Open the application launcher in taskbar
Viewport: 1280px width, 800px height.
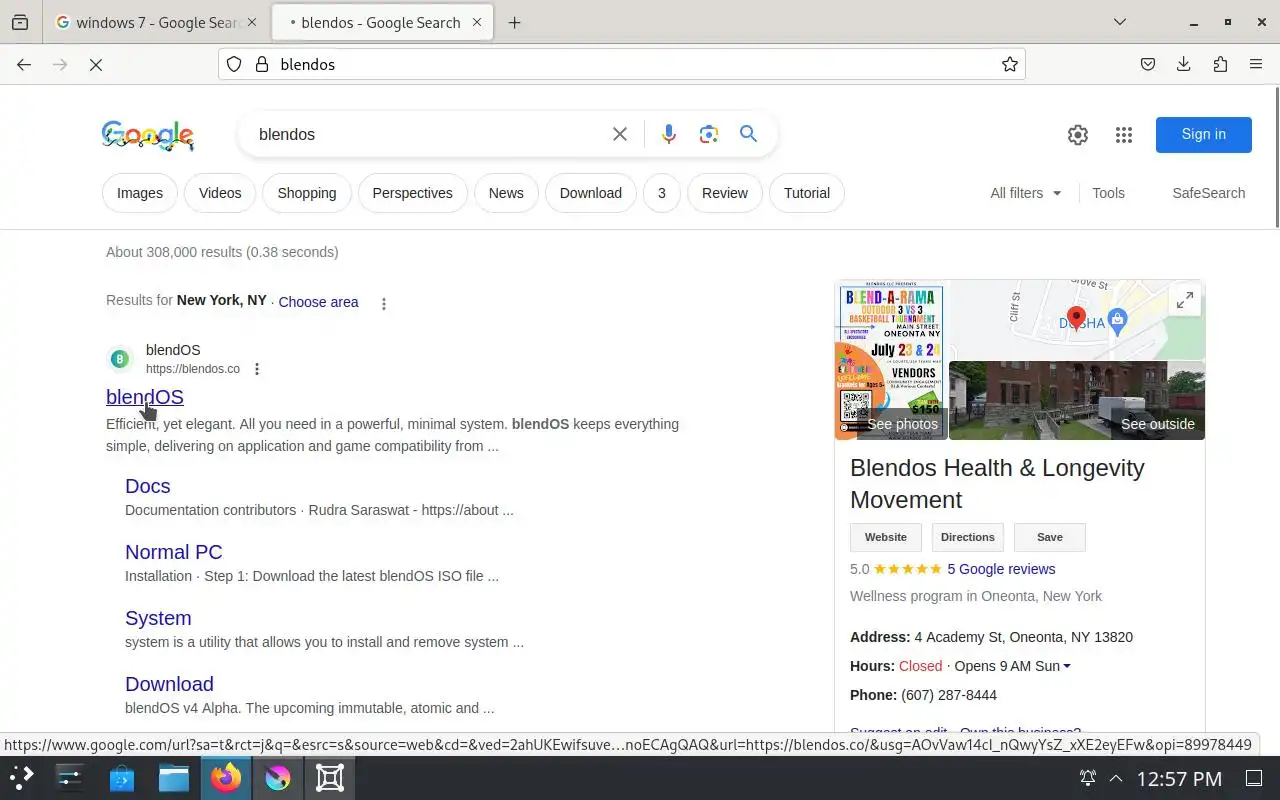click(21, 778)
